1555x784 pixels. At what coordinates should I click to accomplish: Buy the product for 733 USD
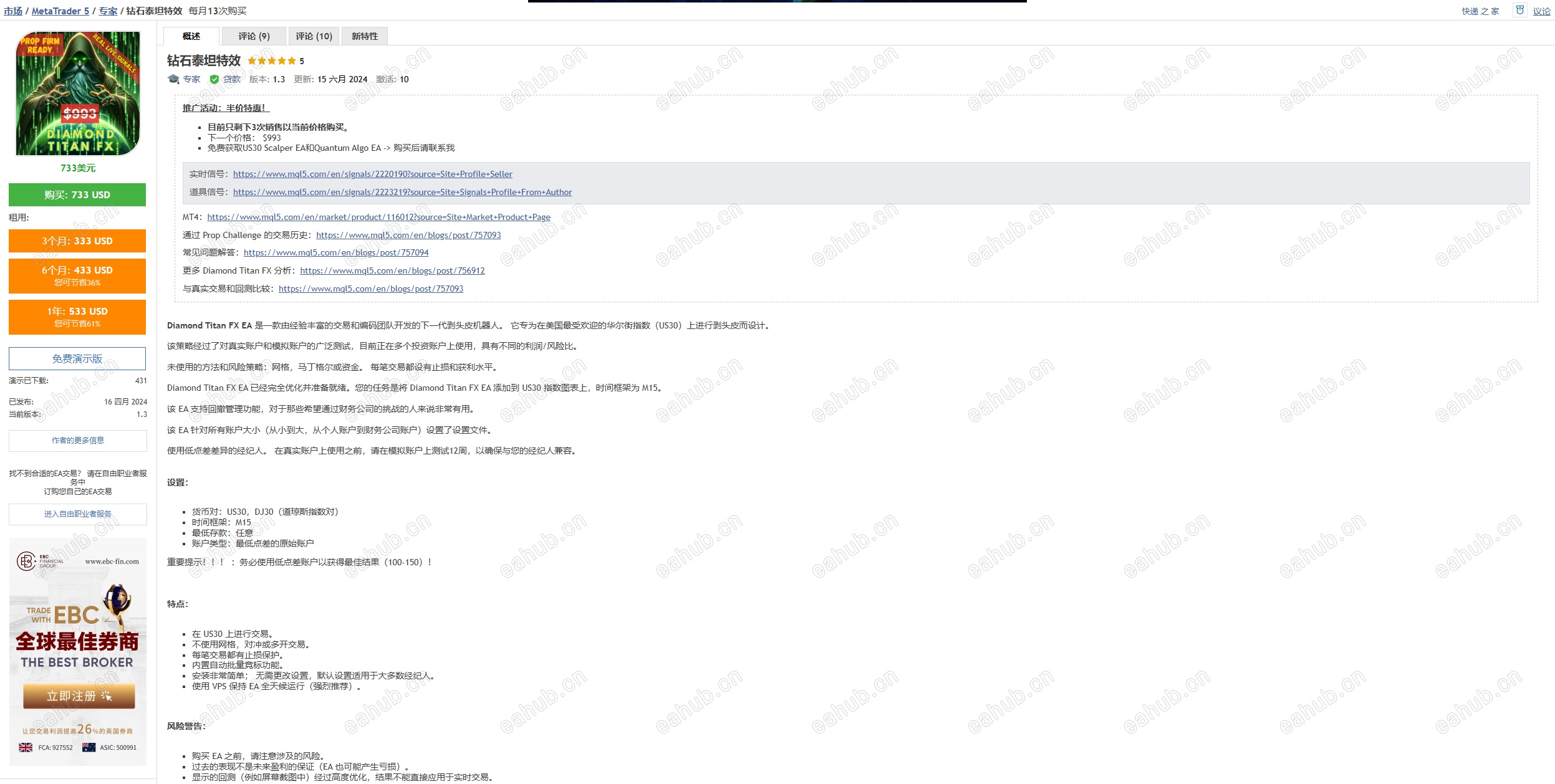point(77,194)
